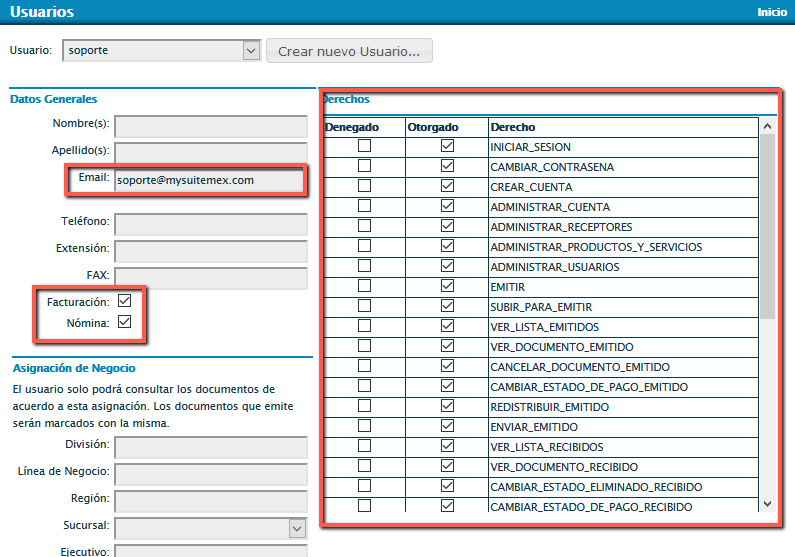
Task: Focus the Teléfono input field
Action: click(x=210, y=223)
